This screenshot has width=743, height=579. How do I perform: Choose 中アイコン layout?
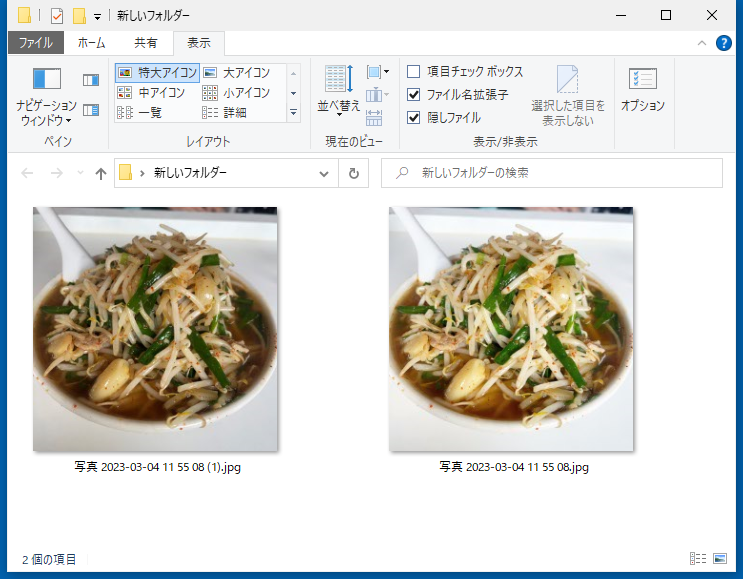(152, 92)
